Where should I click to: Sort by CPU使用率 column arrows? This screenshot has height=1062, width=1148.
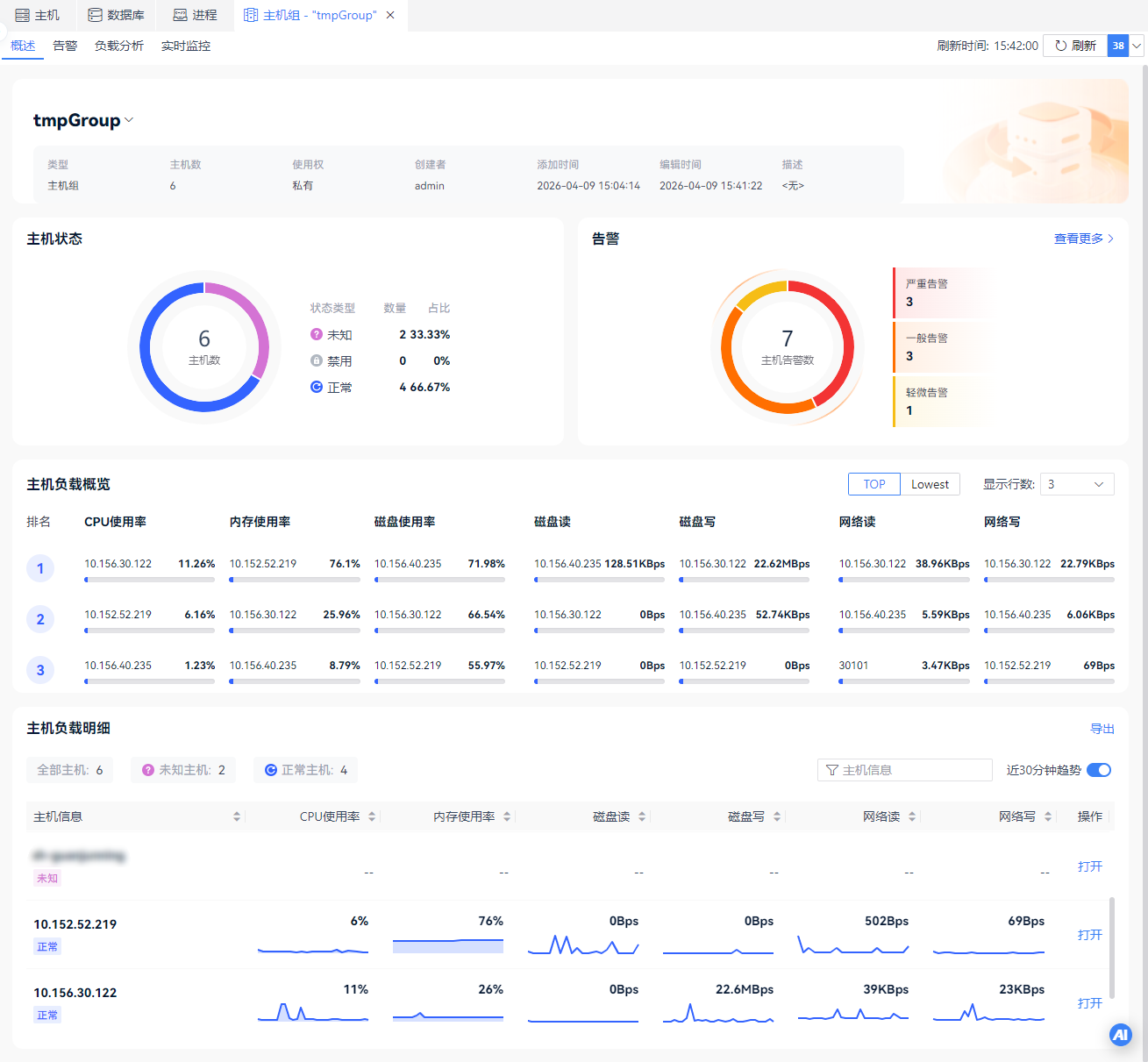coord(372,816)
